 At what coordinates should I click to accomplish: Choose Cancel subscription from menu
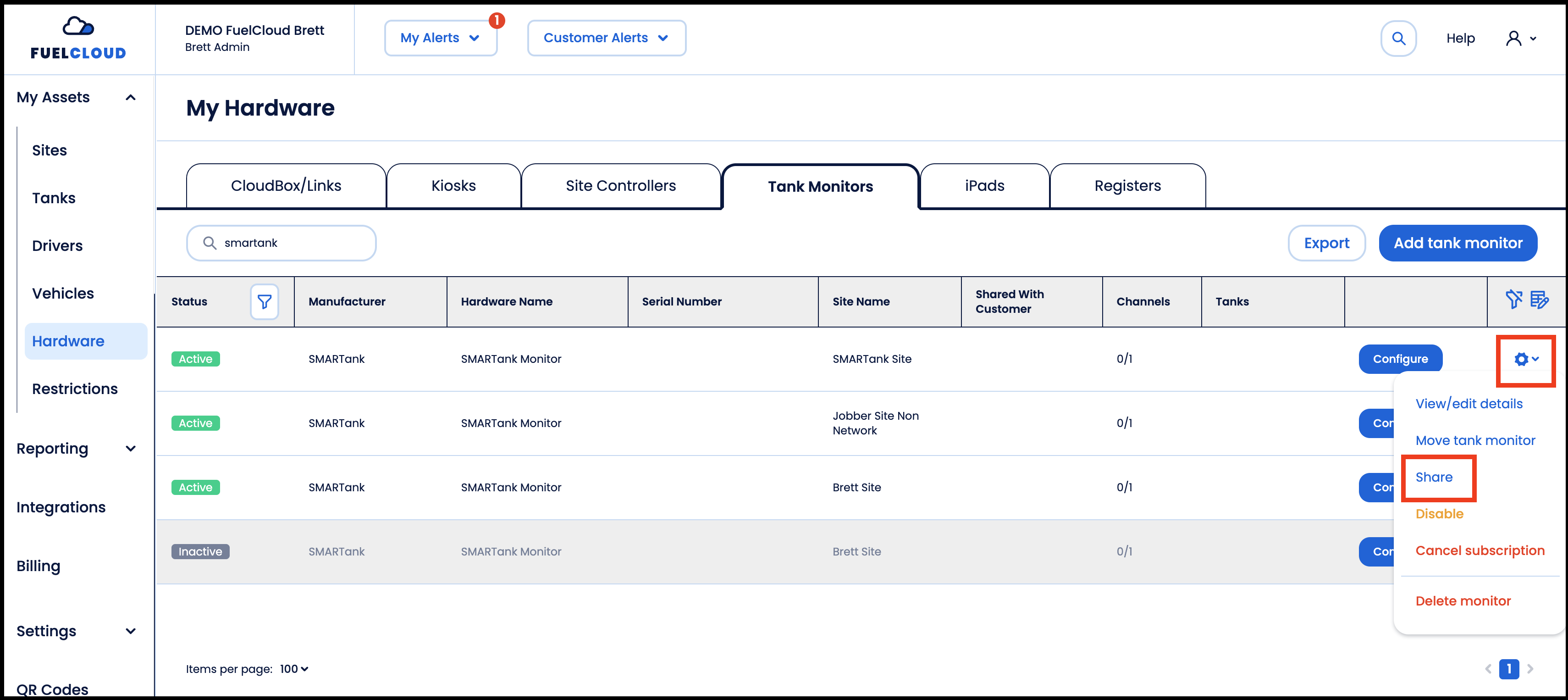click(x=1480, y=551)
